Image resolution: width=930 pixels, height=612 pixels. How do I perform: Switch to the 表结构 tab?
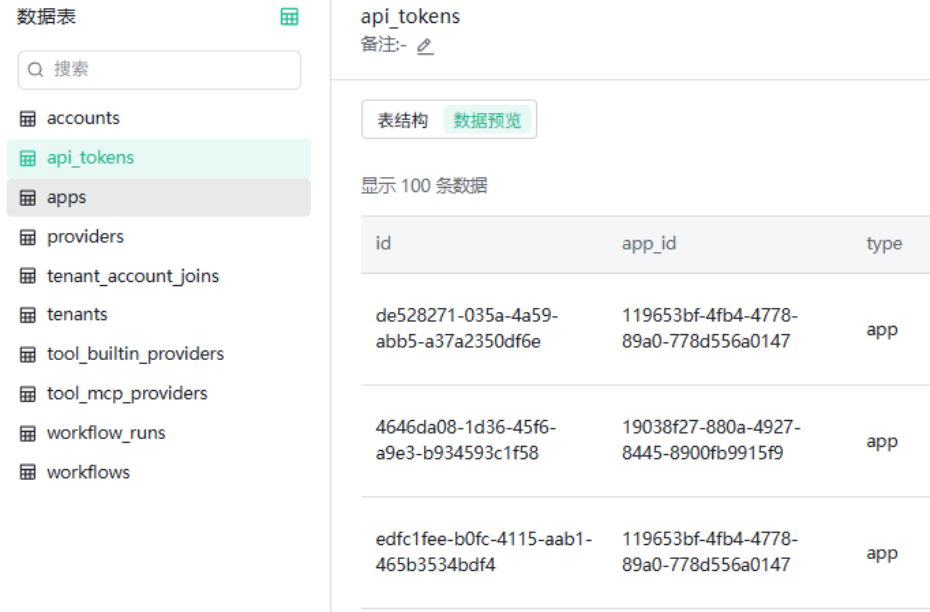tap(402, 121)
